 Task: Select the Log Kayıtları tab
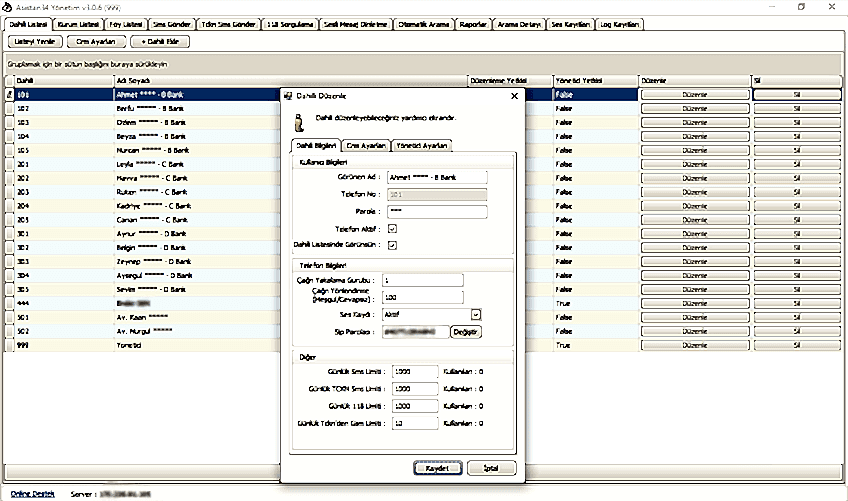tap(620, 23)
